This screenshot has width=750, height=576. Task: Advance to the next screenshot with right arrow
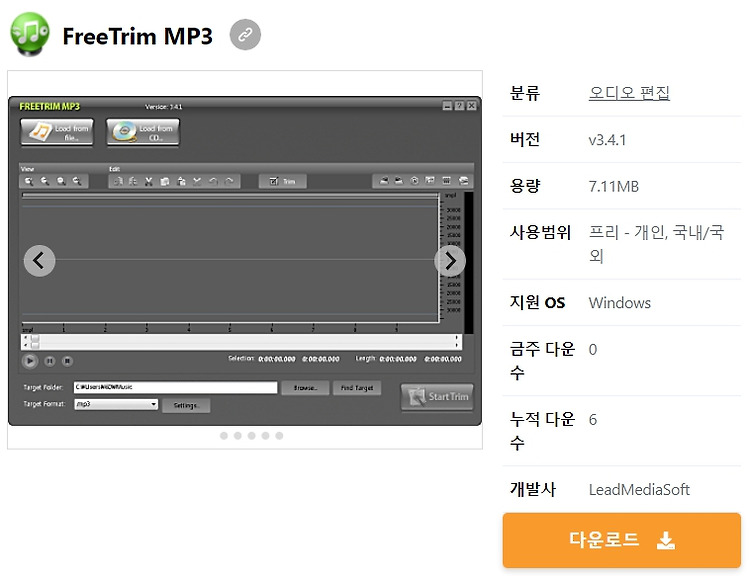pos(450,261)
